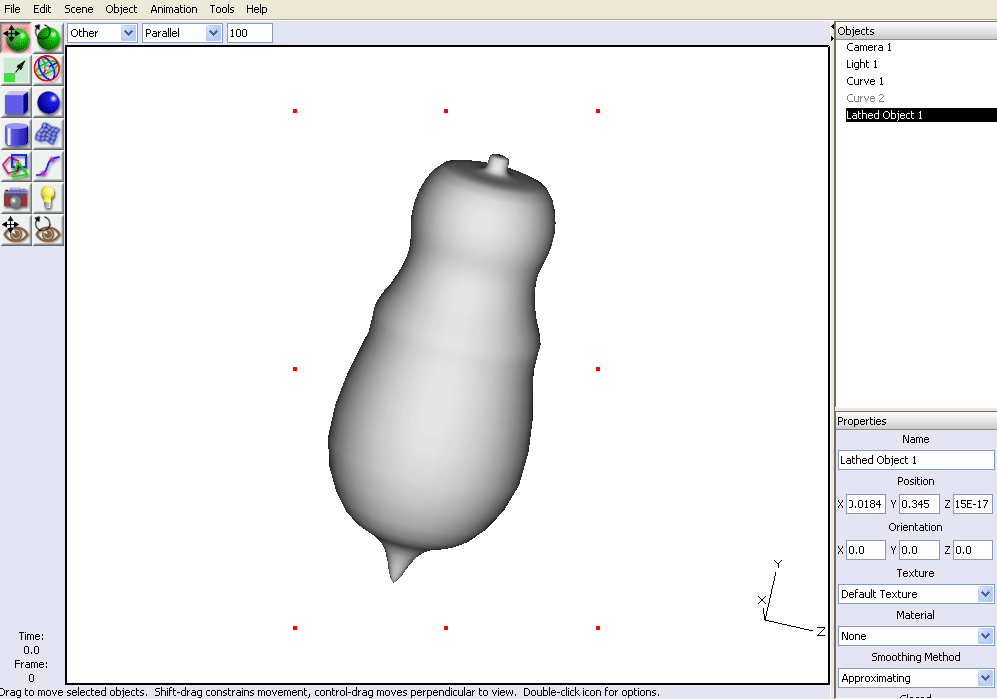Image resolution: width=997 pixels, height=699 pixels.
Task: Expand the Texture dropdown
Action: [x=916, y=594]
